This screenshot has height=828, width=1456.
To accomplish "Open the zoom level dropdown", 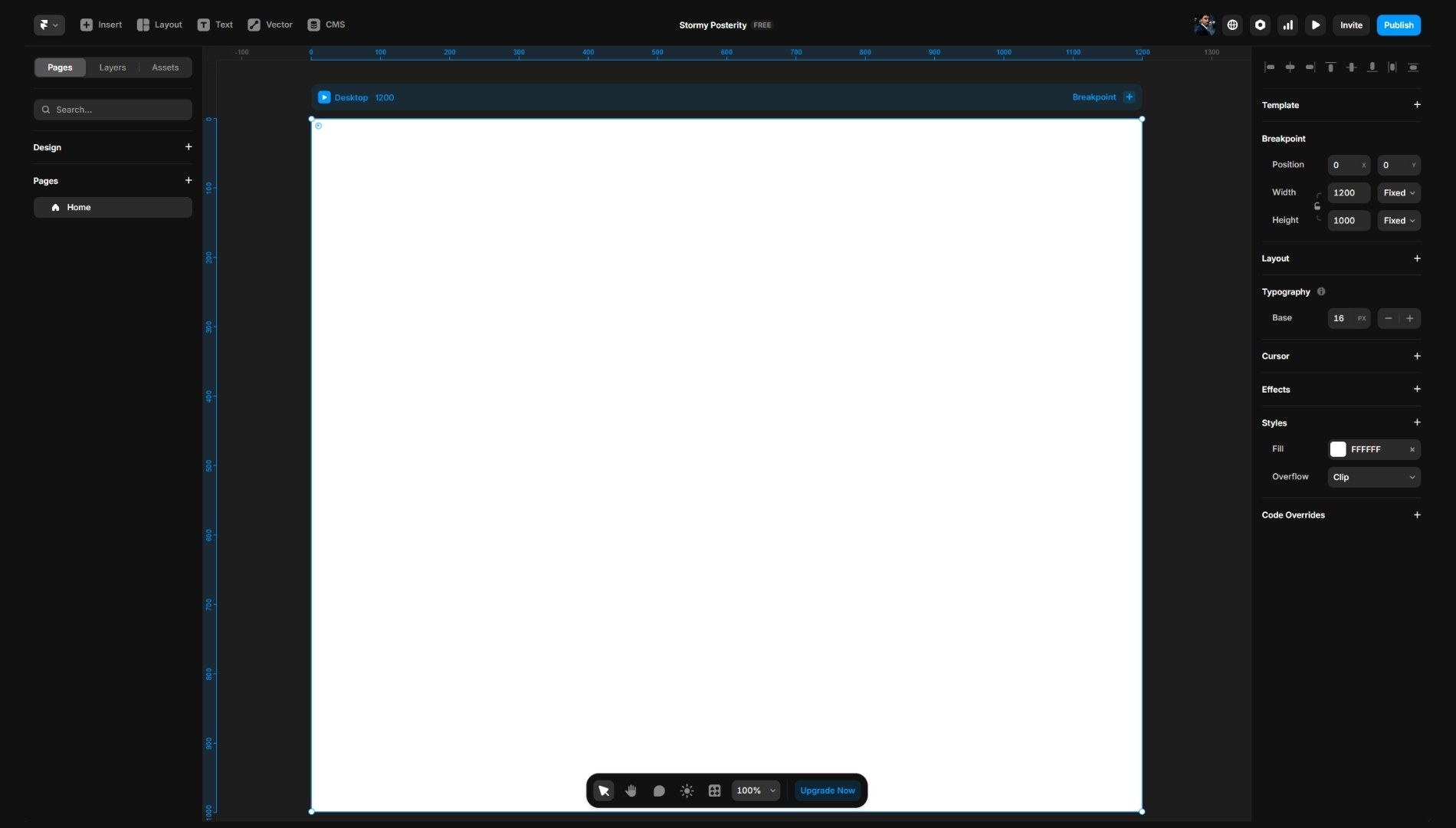I will pos(756,790).
